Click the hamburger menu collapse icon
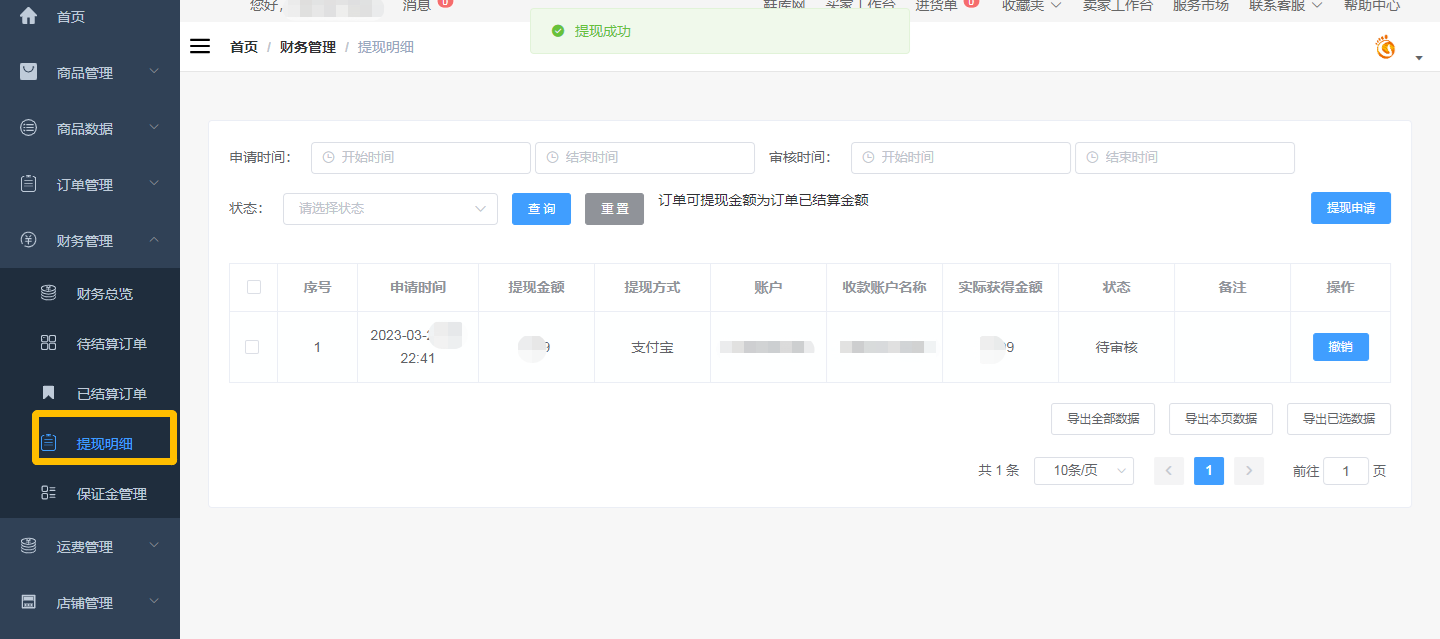1440x639 pixels. click(200, 47)
